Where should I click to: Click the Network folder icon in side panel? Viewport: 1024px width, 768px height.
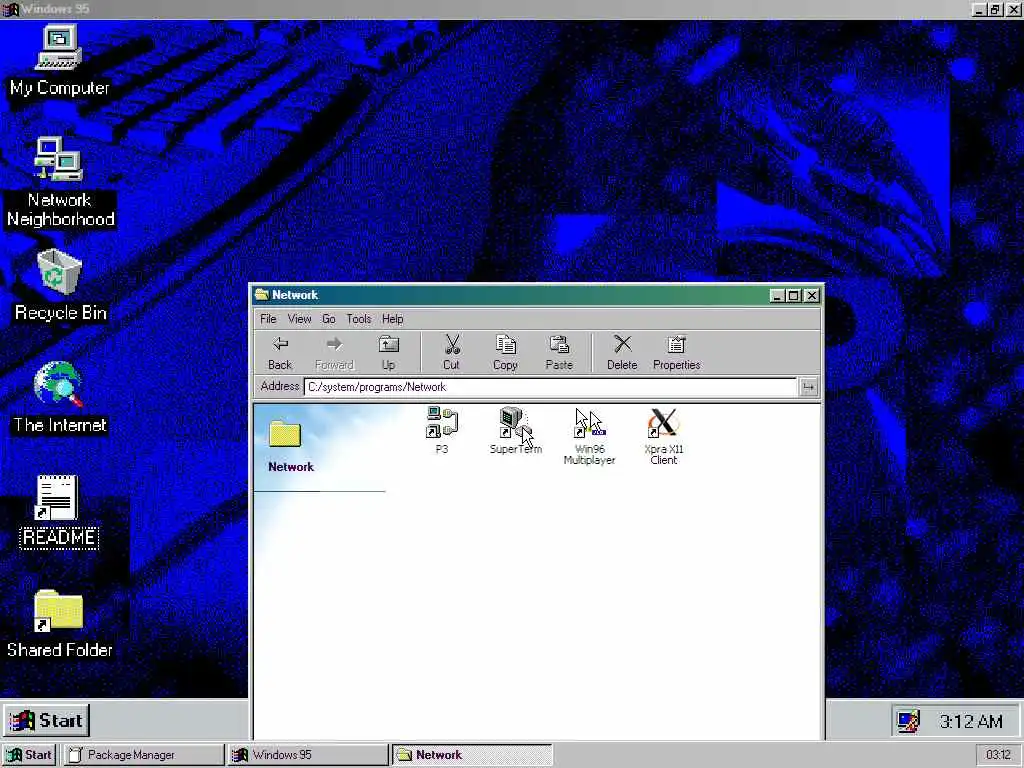pyautogui.click(x=285, y=433)
